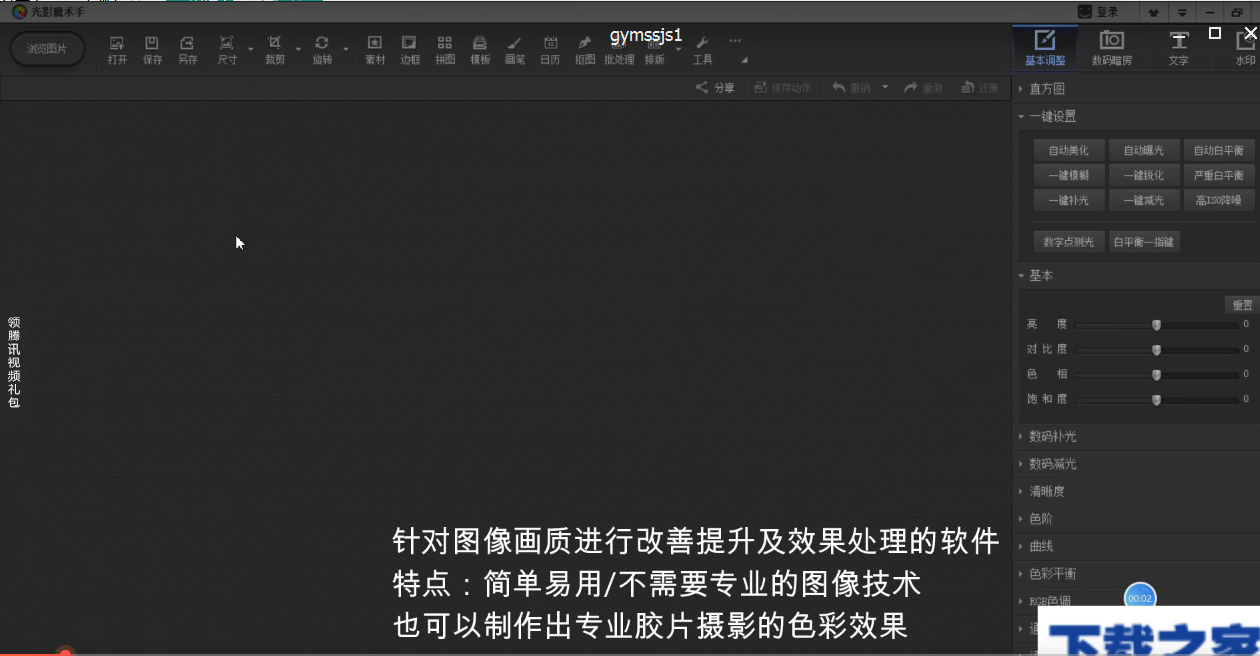Click the 浏览图片 (Browse Images) button
Screen dimensions: 1260x656
point(47,47)
